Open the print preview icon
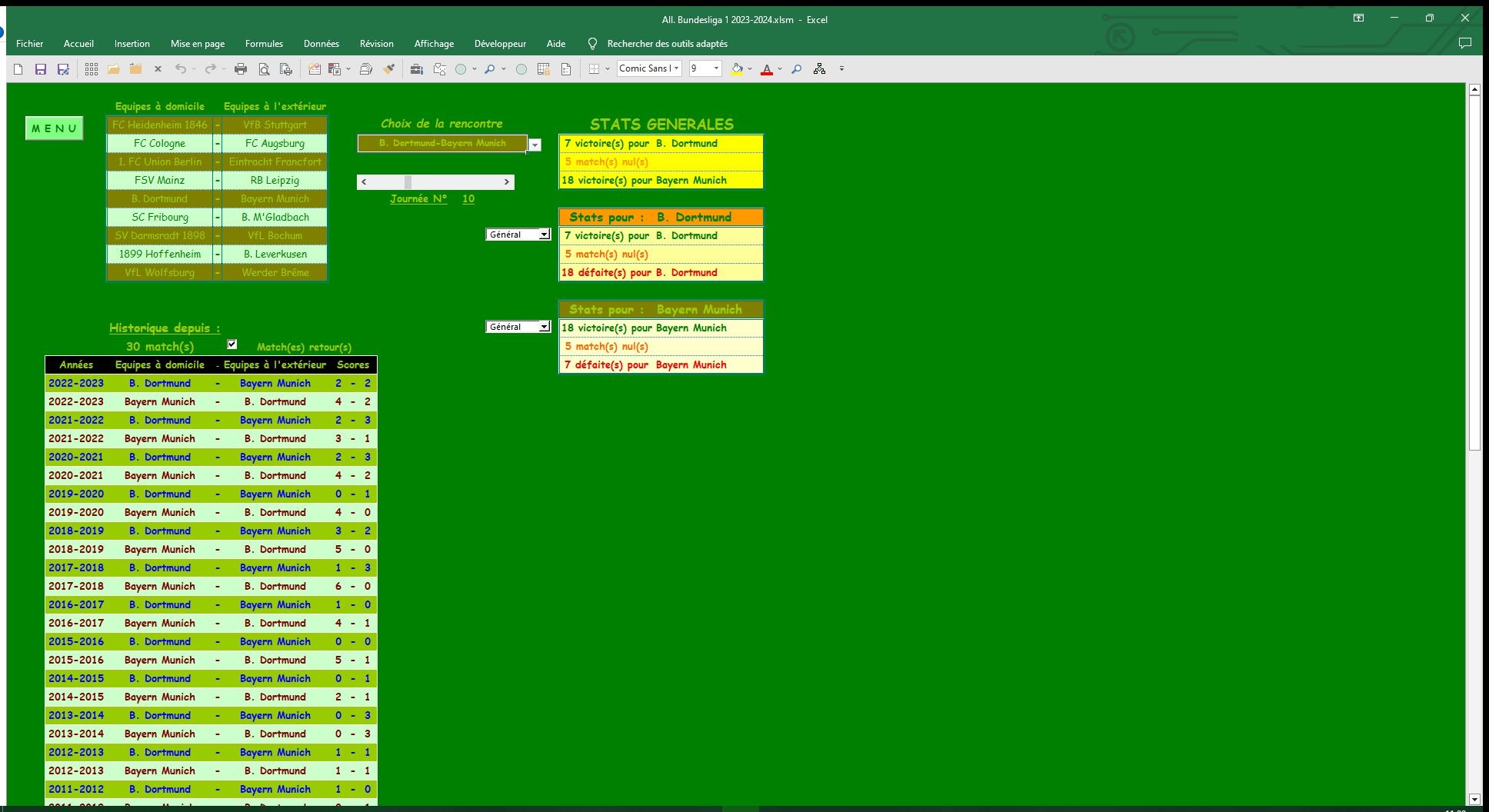Image resolution: width=1489 pixels, height=812 pixels. 264,69
